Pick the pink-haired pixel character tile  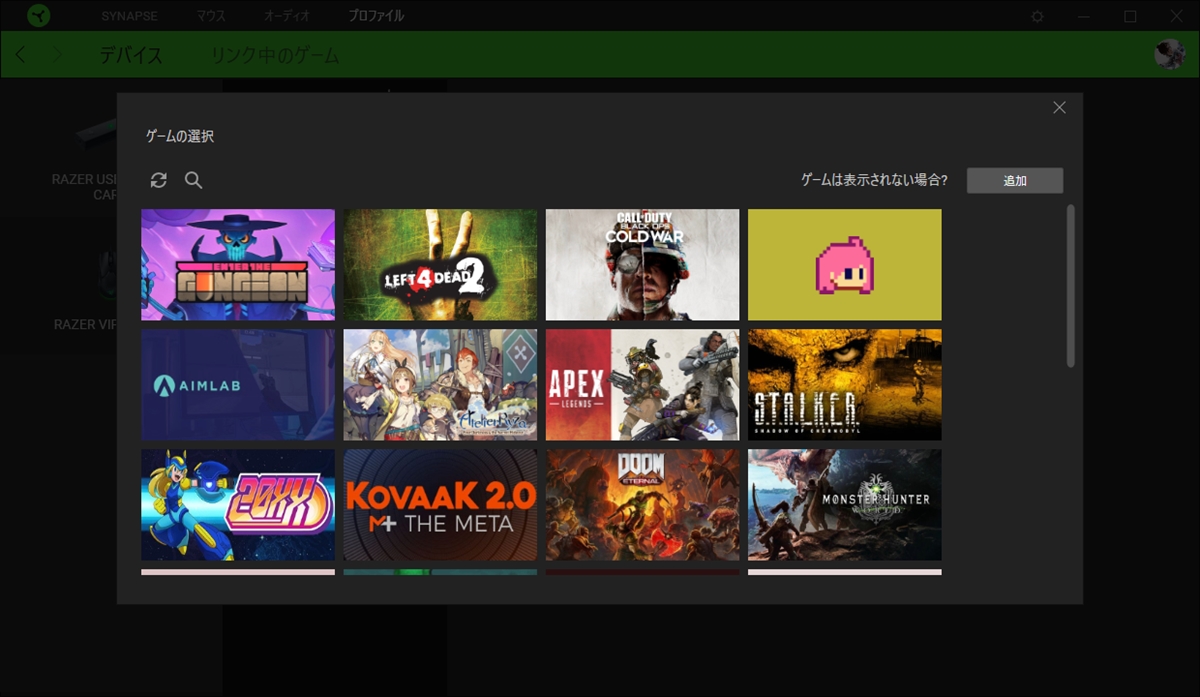pos(844,264)
